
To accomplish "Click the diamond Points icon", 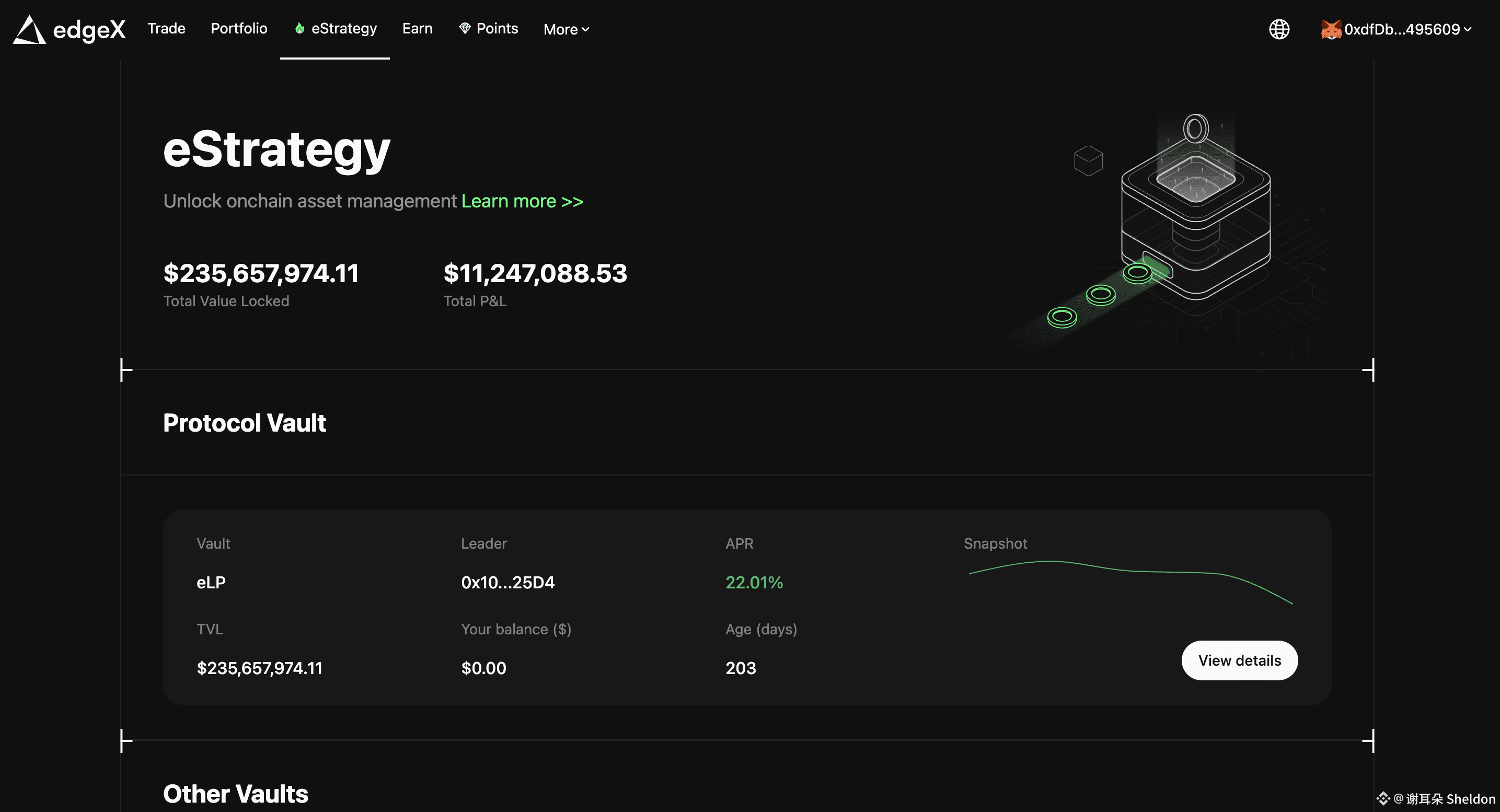I will 465,29.
